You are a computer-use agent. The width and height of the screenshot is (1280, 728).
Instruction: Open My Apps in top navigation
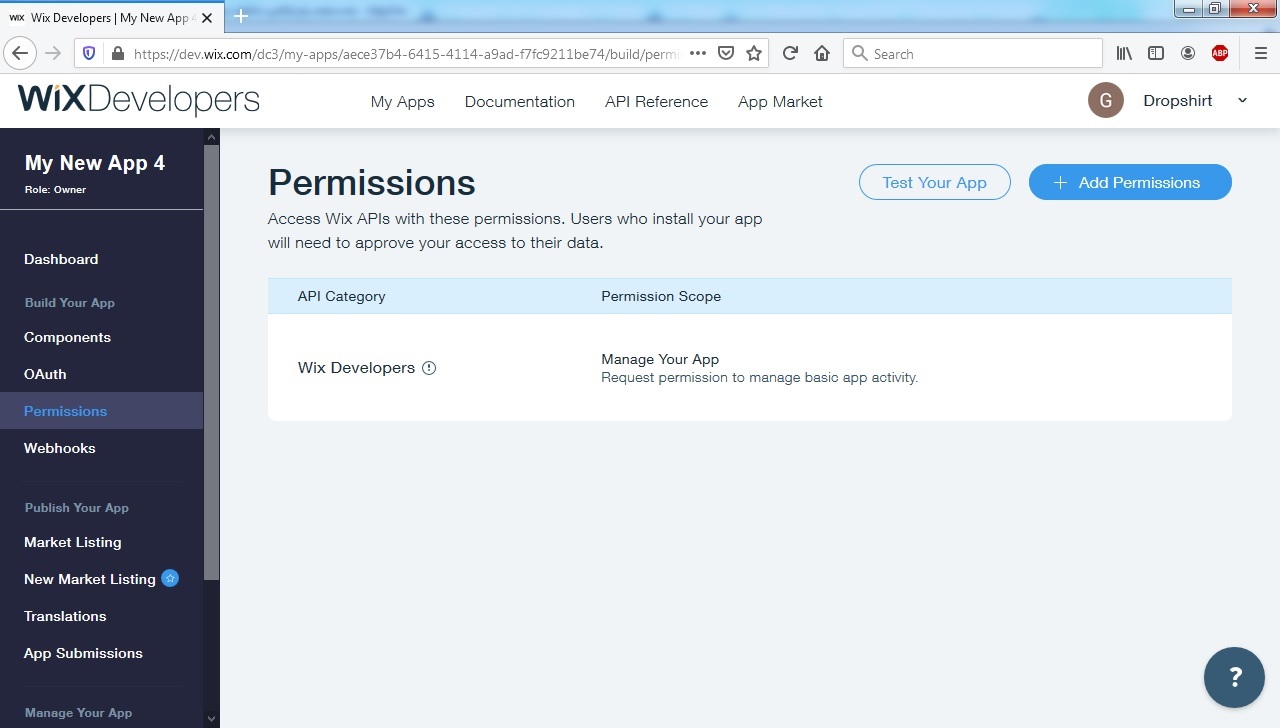pyautogui.click(x=402, y=102)
